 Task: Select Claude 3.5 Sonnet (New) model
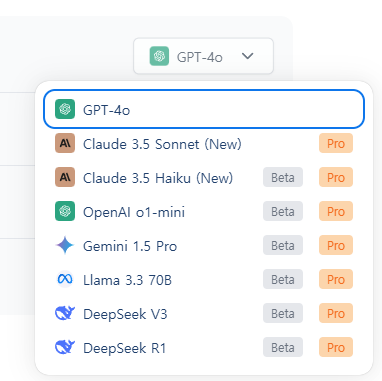[204, 143]
